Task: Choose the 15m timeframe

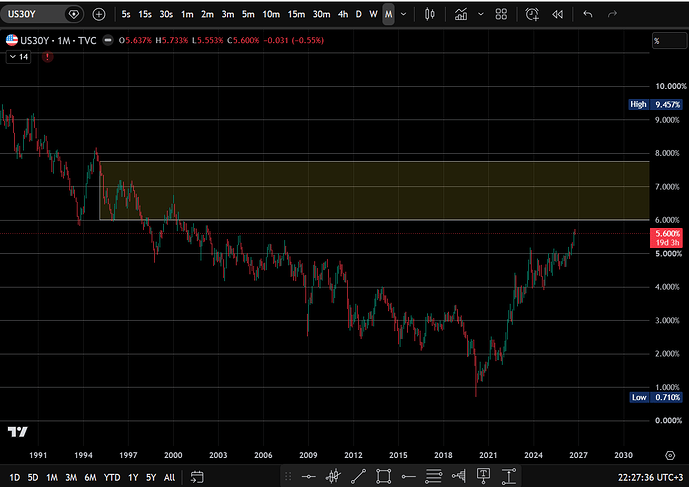Action: [296, 15]
